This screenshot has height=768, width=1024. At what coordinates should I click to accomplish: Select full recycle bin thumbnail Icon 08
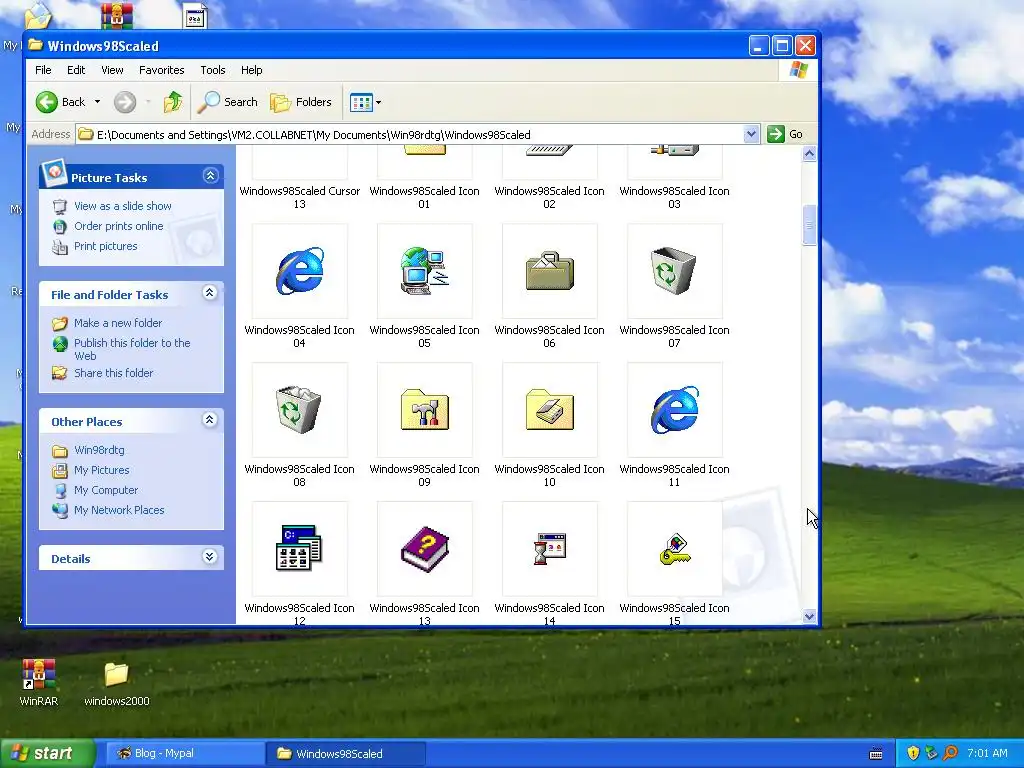[x=300, y=410]
